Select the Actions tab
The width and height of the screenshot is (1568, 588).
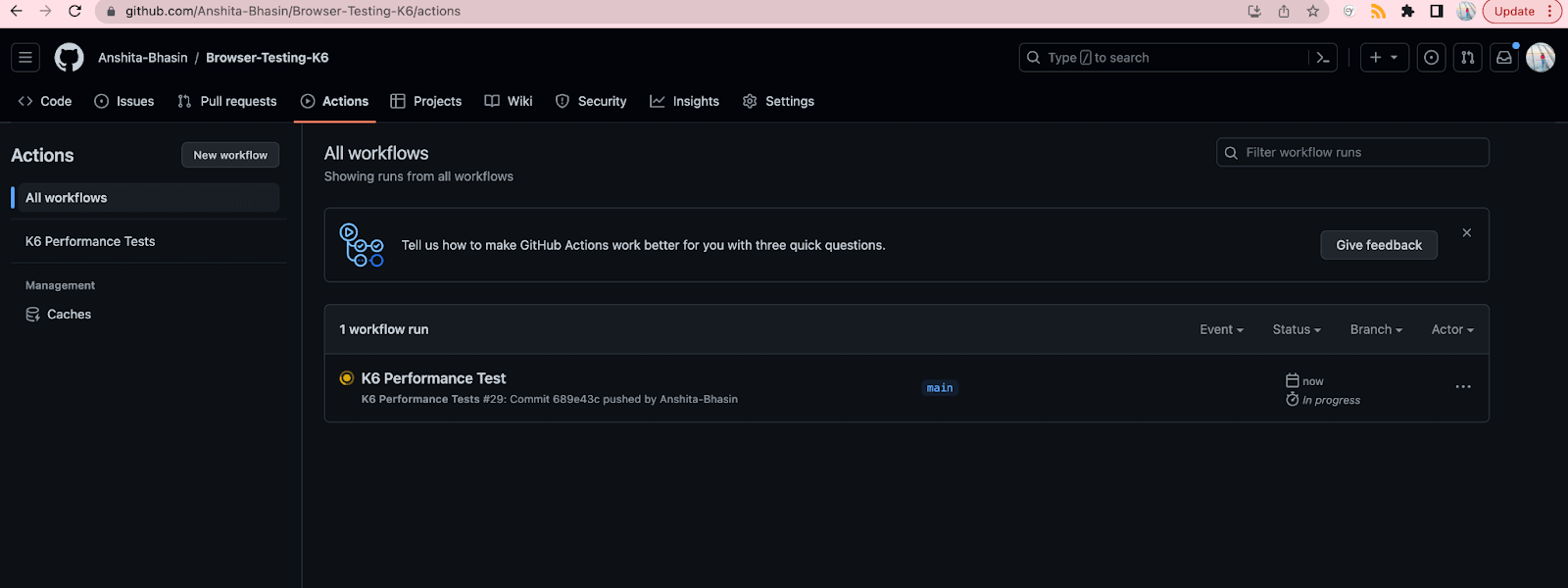coord(335,101)
